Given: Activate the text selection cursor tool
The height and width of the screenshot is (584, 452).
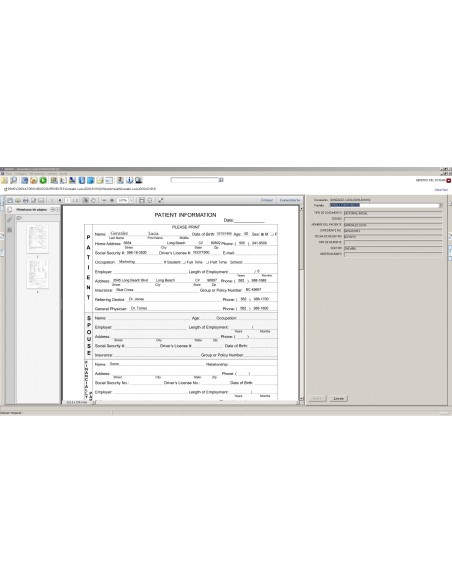Looking at the screenshot, I should [x=86, y=200].
